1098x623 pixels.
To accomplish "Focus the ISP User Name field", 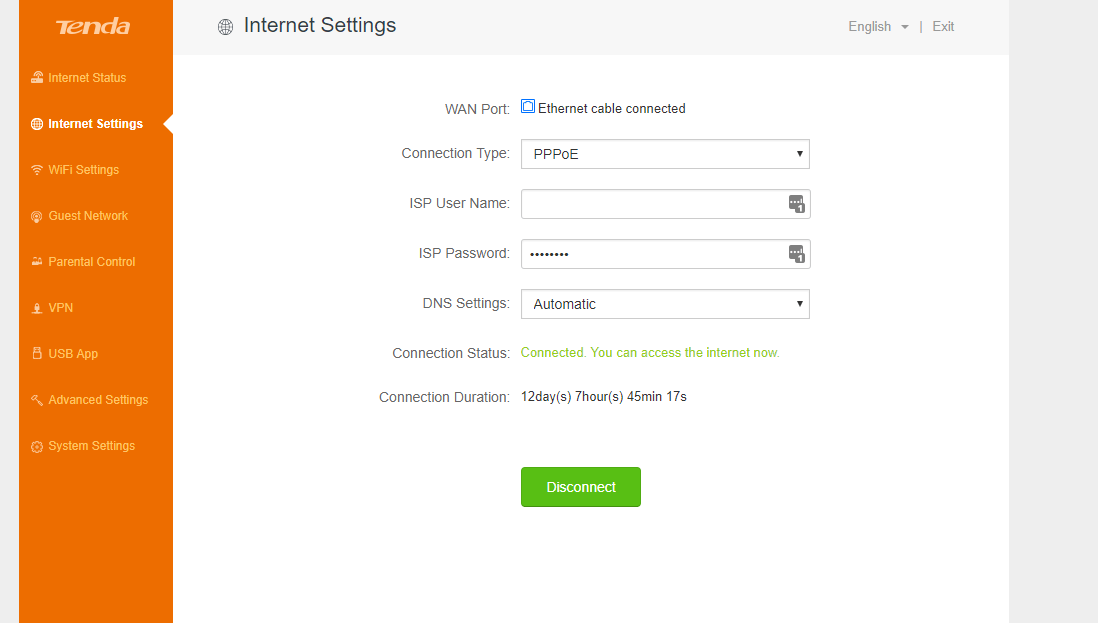I will pyautogui.click(x=652, y=204).
